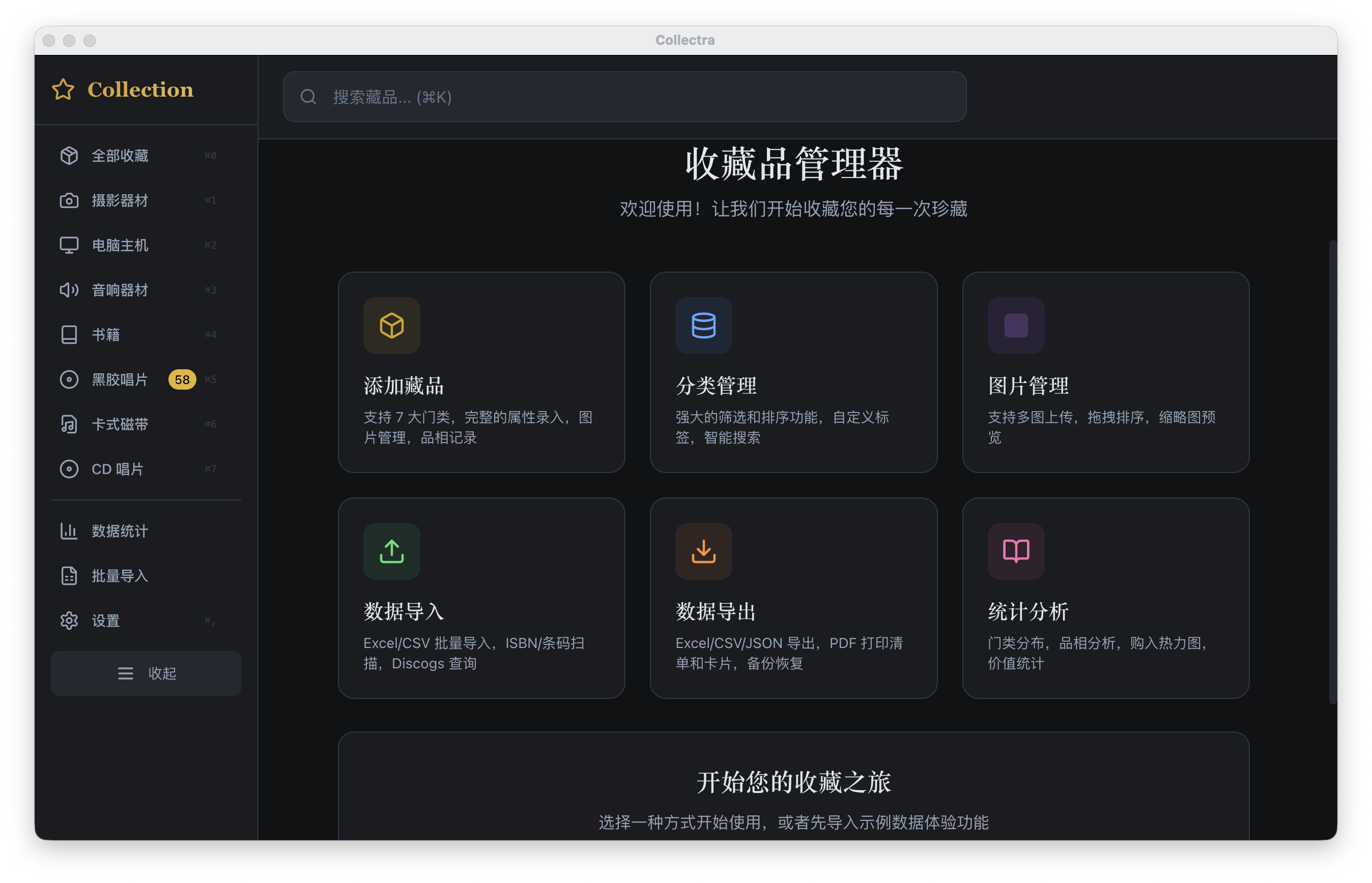Screen dimensions: 1372x883
Task: Click the green upload icon for 数据导入
Action: point(392,551)
